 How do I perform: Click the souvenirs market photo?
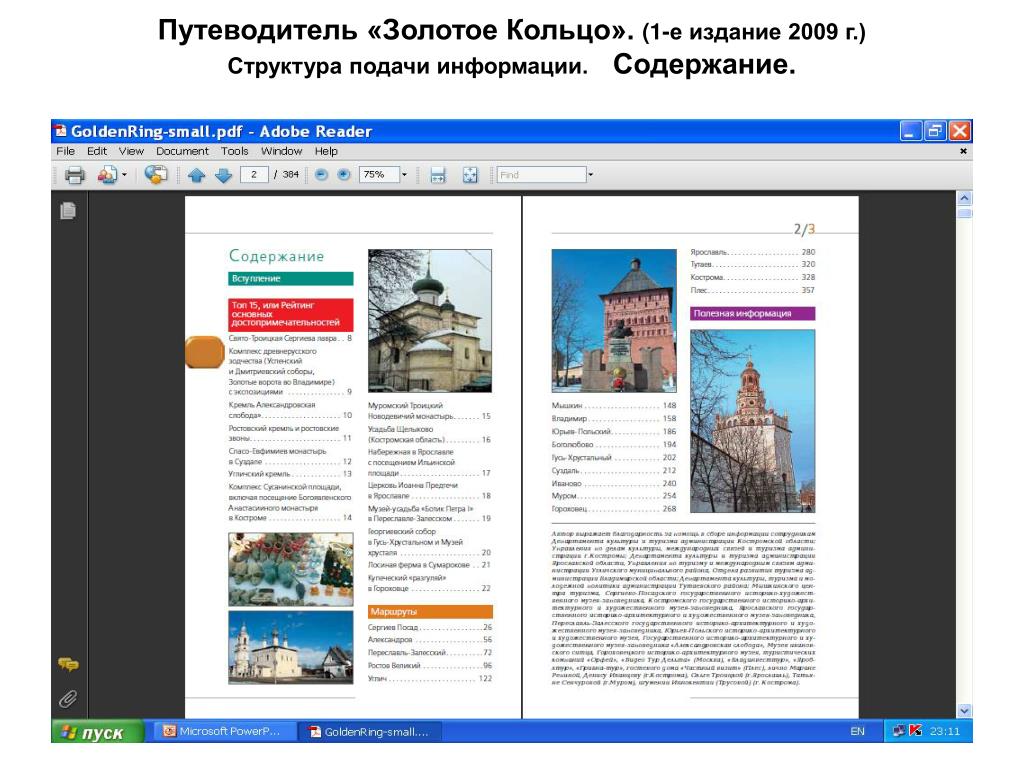[x=291, y=569]
